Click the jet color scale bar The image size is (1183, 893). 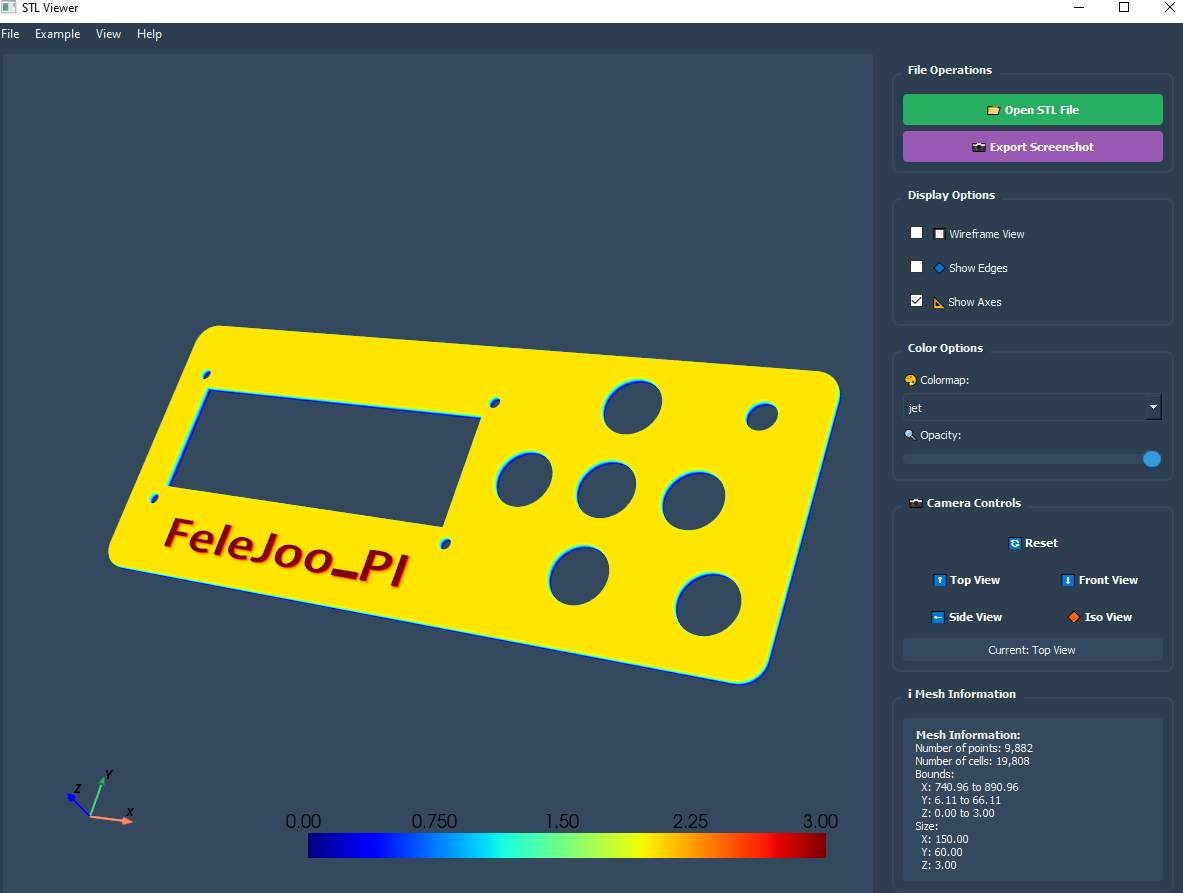point(567,845)
